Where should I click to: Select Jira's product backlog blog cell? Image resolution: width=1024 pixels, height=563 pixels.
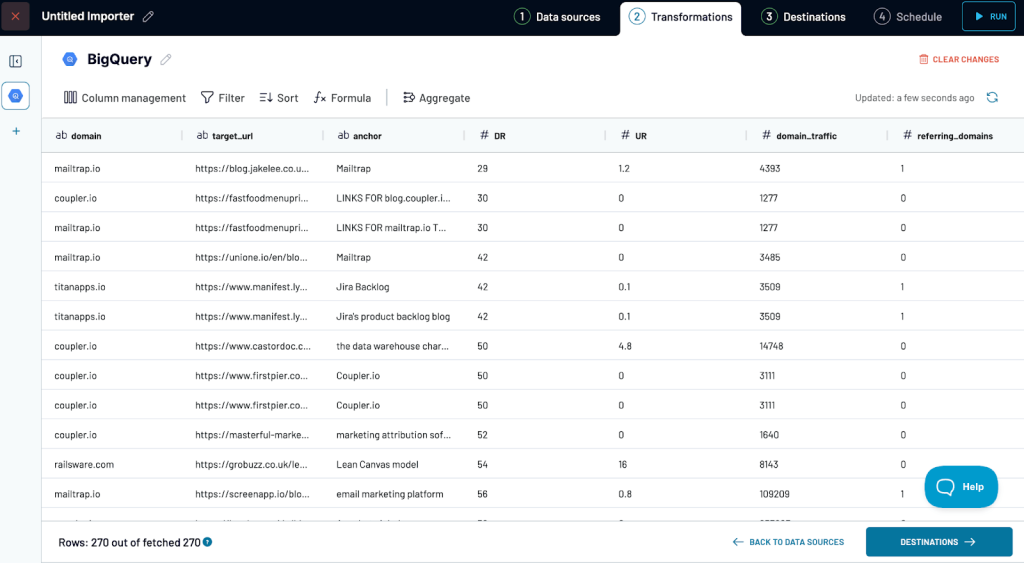click(x=393, y=316)
